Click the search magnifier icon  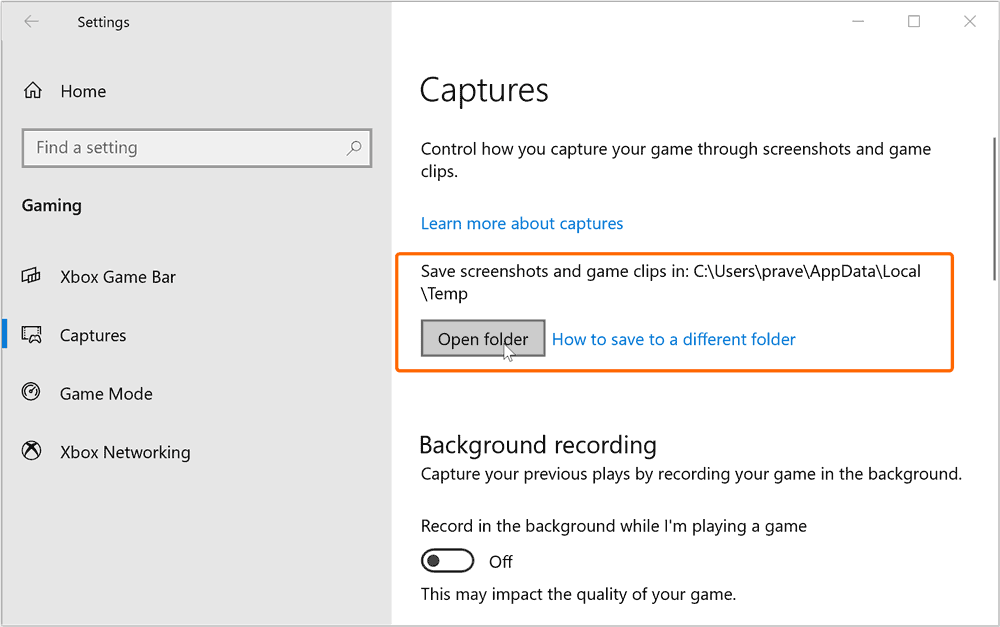click(354, 148)
